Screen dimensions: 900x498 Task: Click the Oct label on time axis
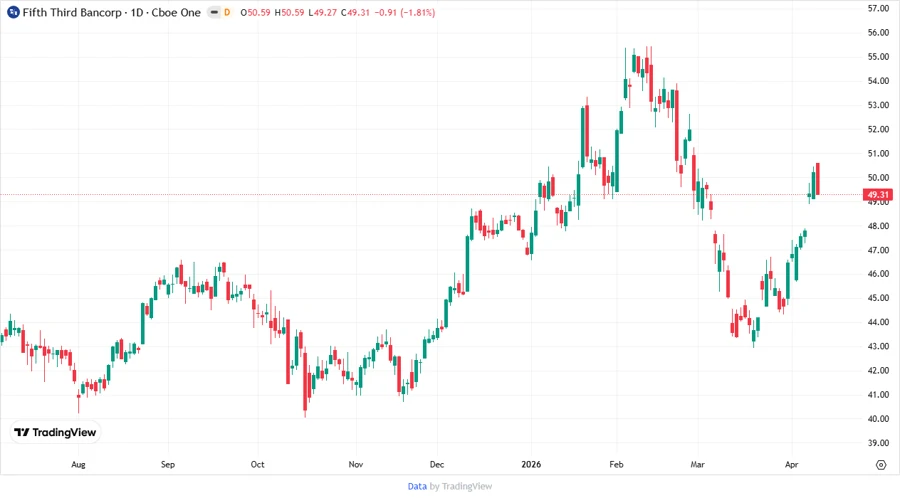(257, 464)
